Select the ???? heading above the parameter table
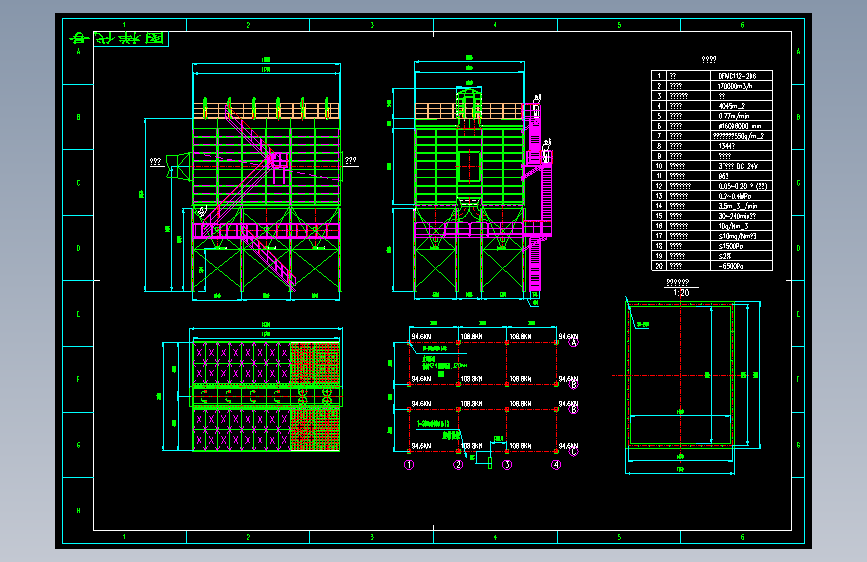 click(x=709, y=59)
